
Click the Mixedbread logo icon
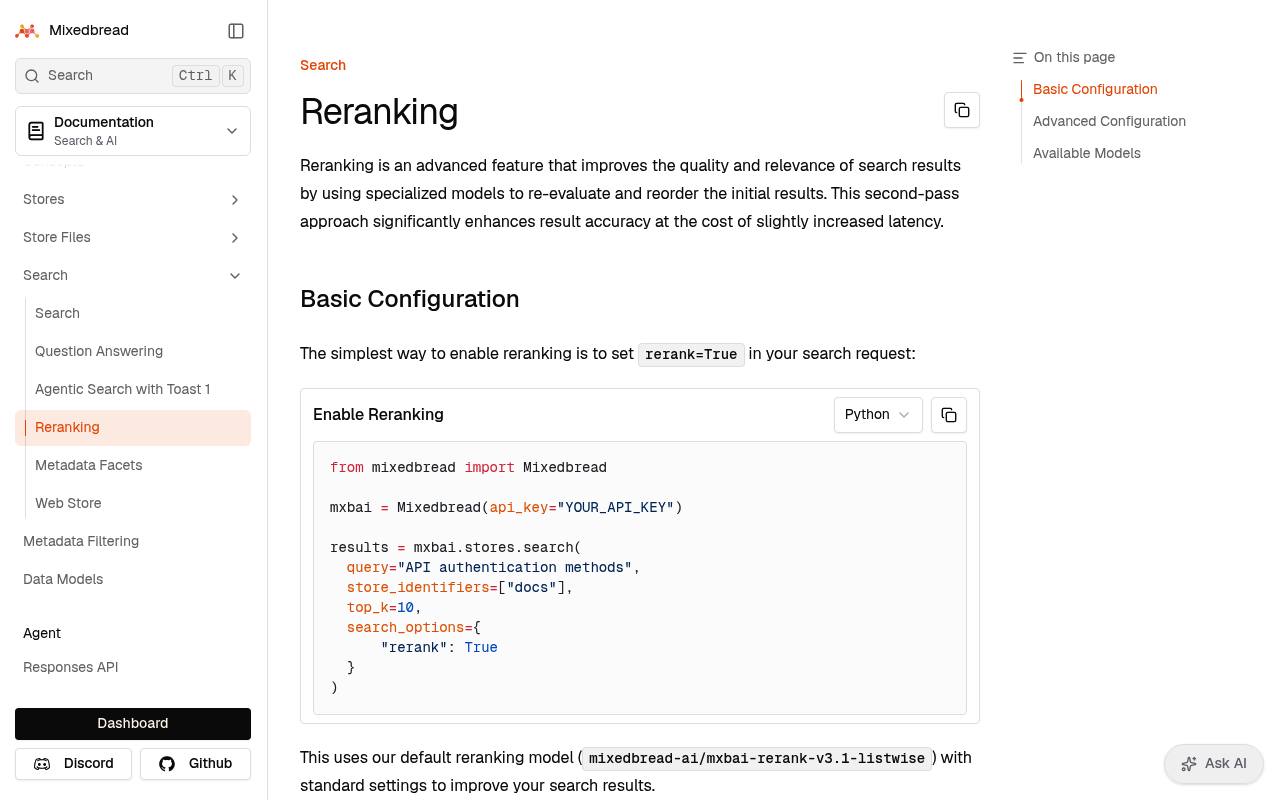(27, 31)
